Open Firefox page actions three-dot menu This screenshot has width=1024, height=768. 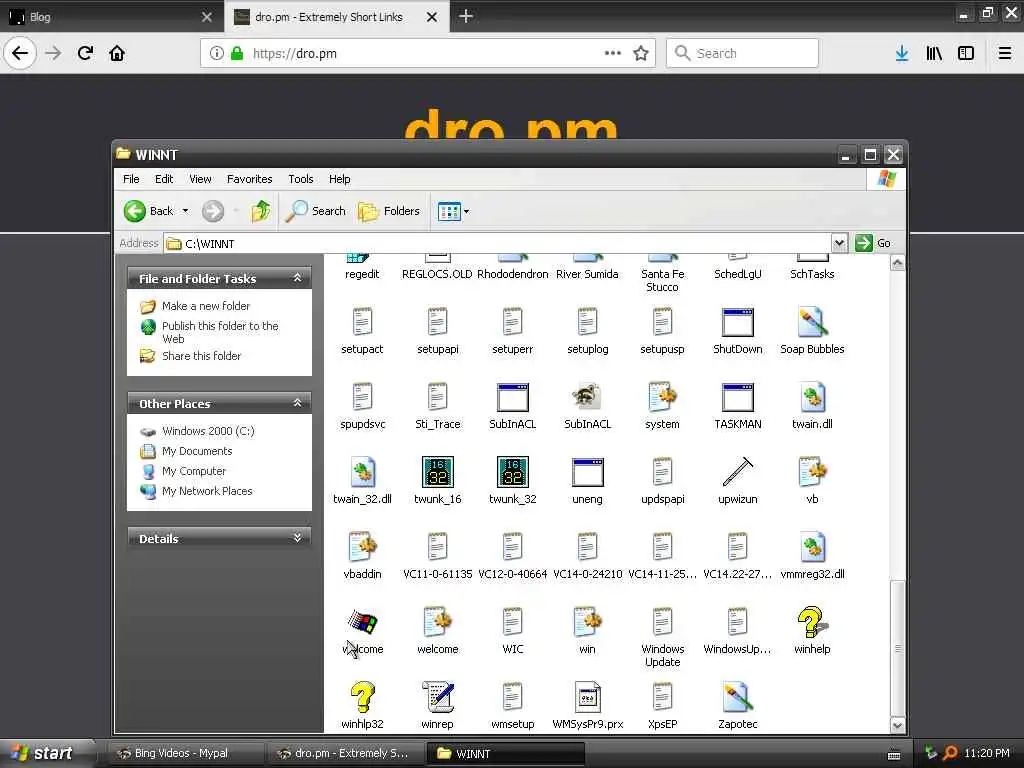[x=613, y=53]
